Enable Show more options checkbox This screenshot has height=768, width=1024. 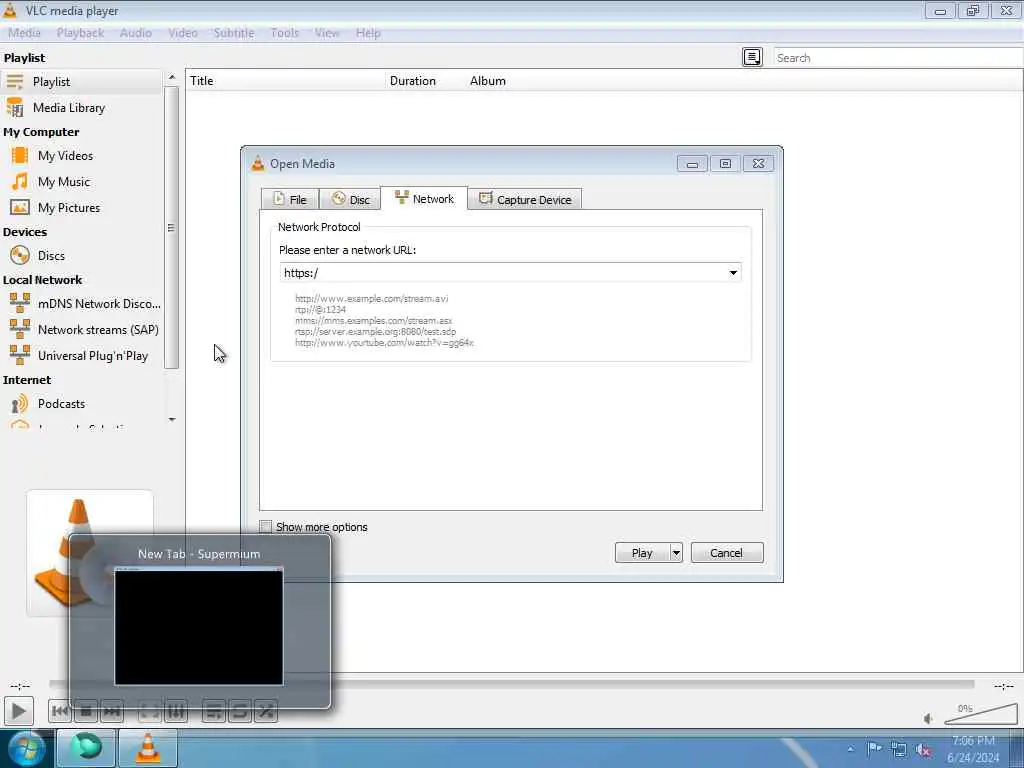click(x=266, y=526)
